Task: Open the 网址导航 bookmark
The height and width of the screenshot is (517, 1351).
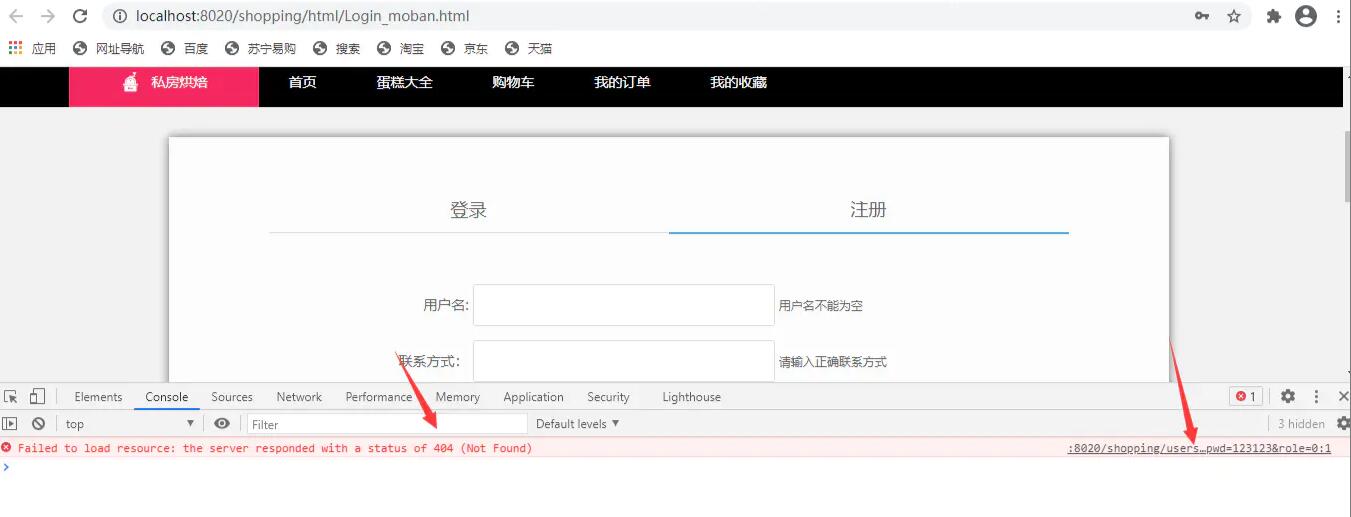Action: click(109, 48)
